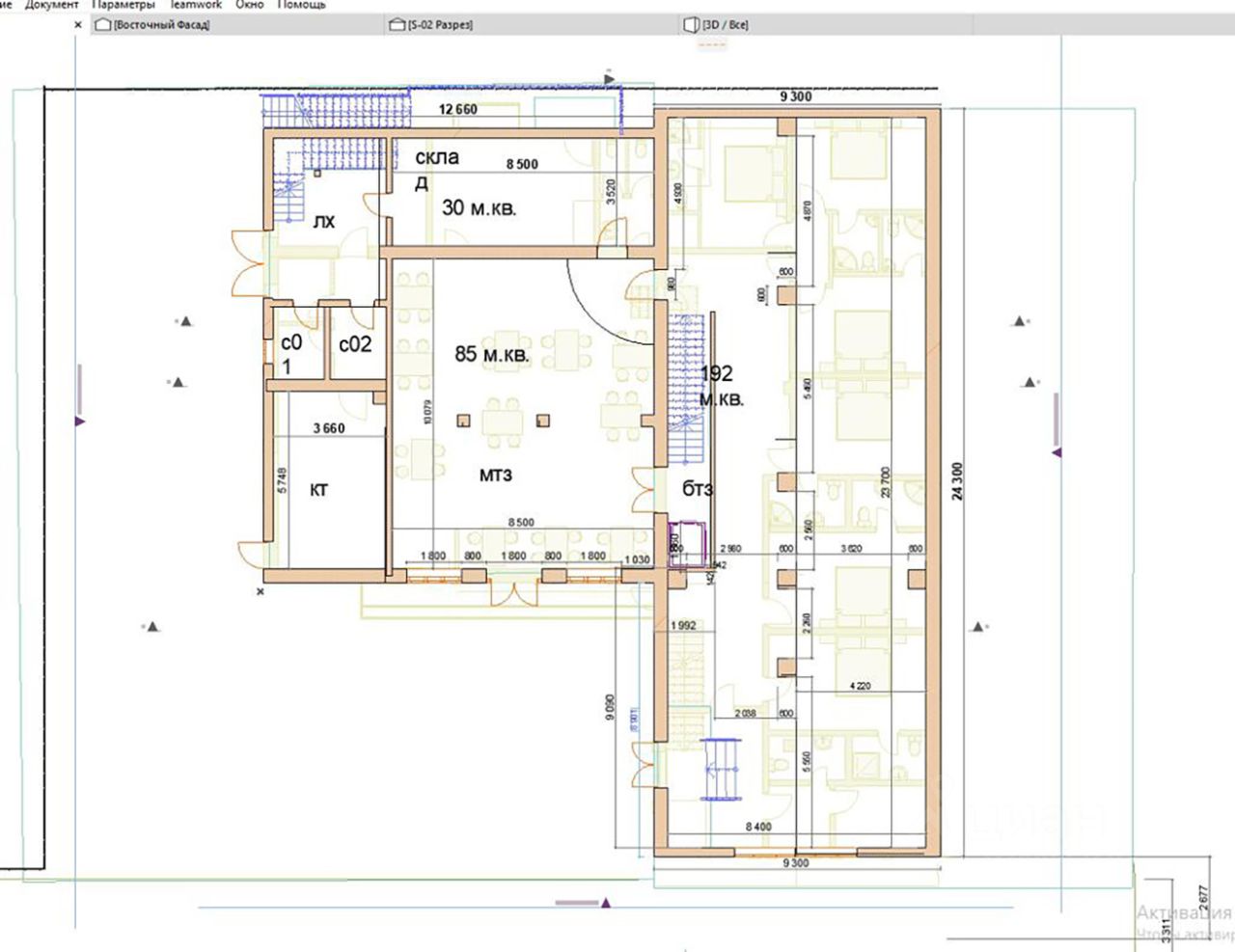Select the purple section marker on the left edge
1235x952 pixels.
point(80,422)
